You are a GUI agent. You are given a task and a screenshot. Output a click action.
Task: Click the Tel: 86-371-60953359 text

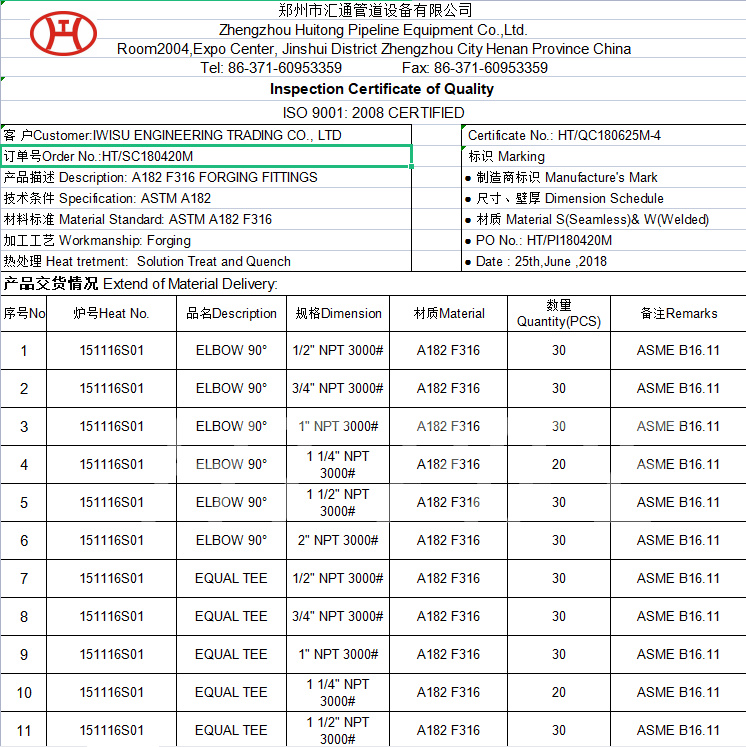pyautogui.click(x=271, y=68)
